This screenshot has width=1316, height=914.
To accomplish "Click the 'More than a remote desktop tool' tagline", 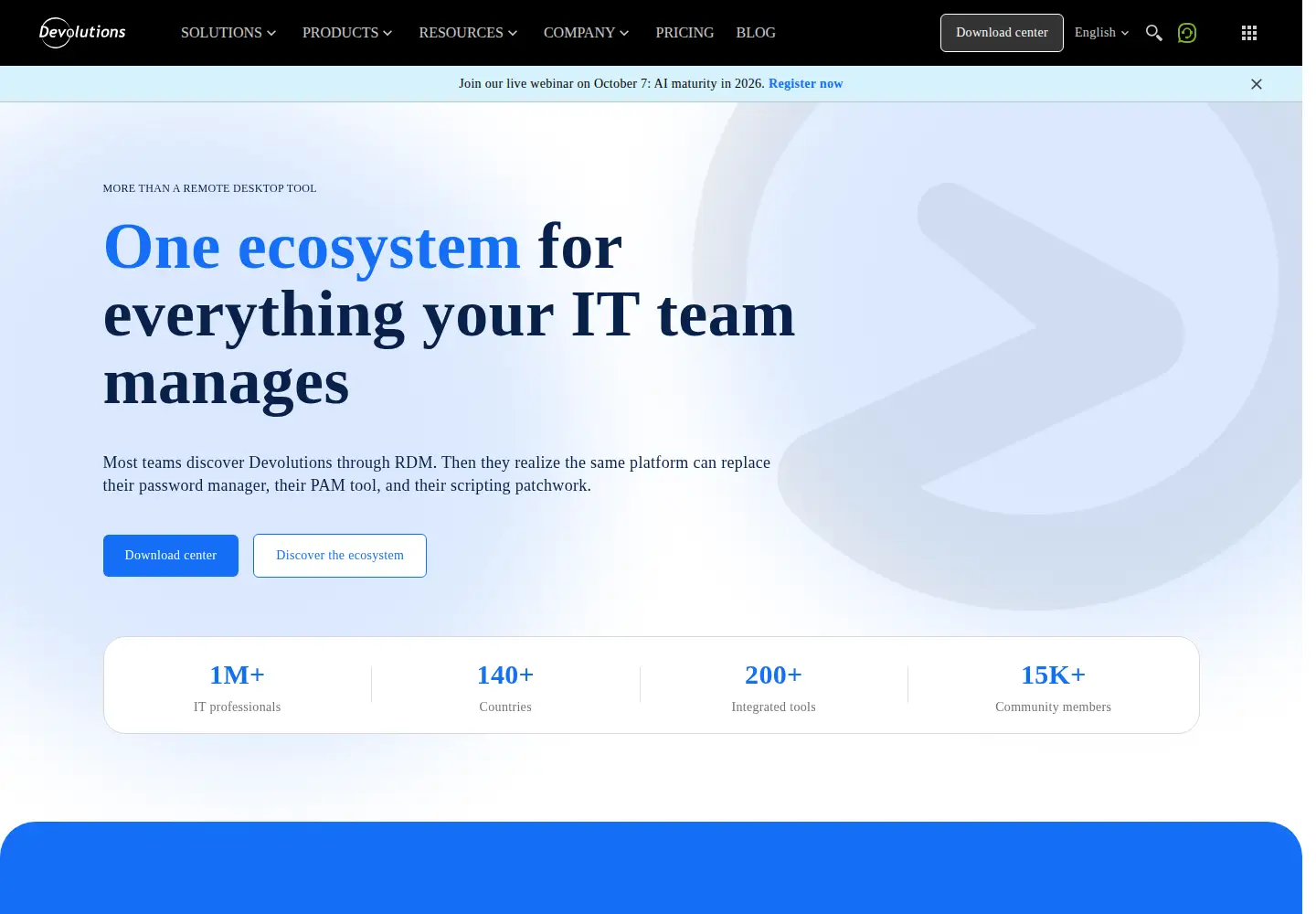I will click(210, 188).
